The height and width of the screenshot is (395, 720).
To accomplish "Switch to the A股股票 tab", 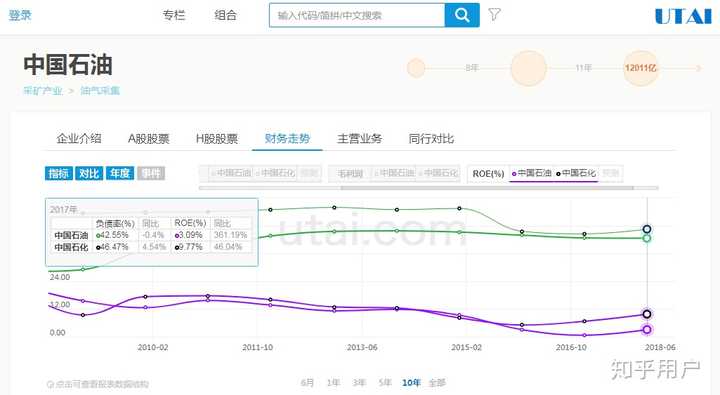I will (149, 138).
